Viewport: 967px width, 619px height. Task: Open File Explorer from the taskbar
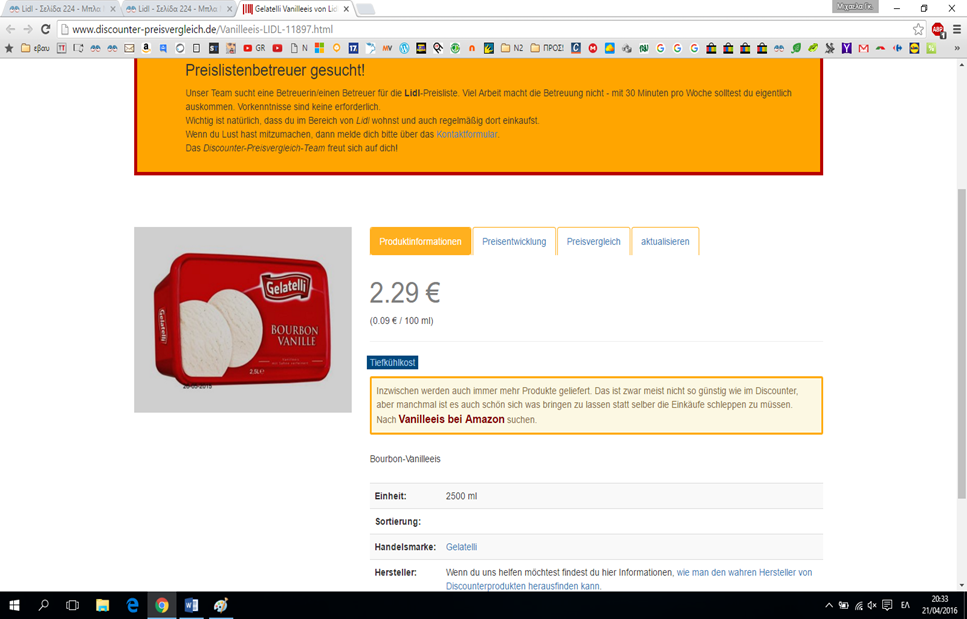click(x=102, y=605)
